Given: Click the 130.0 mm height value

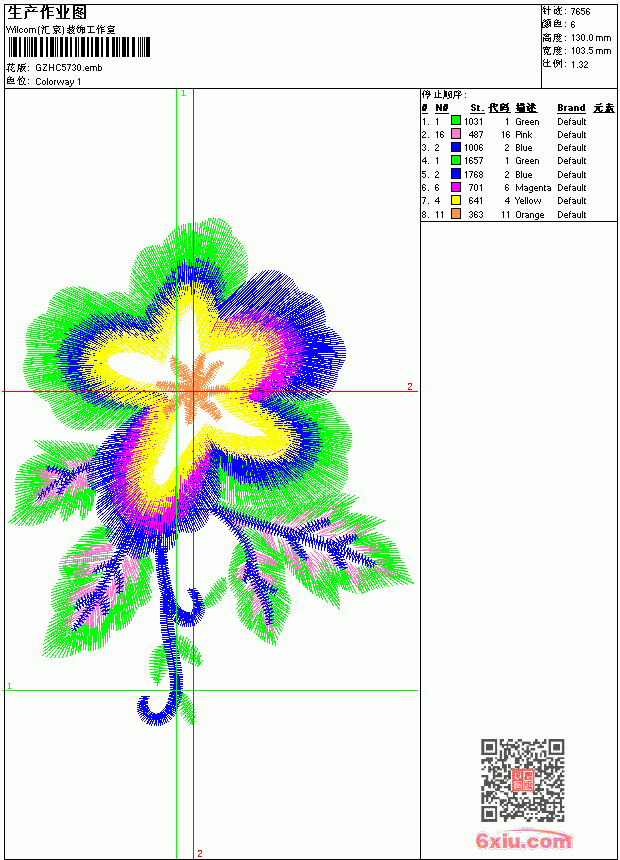Looking at the screenshot, I should (x=591, y=38).
